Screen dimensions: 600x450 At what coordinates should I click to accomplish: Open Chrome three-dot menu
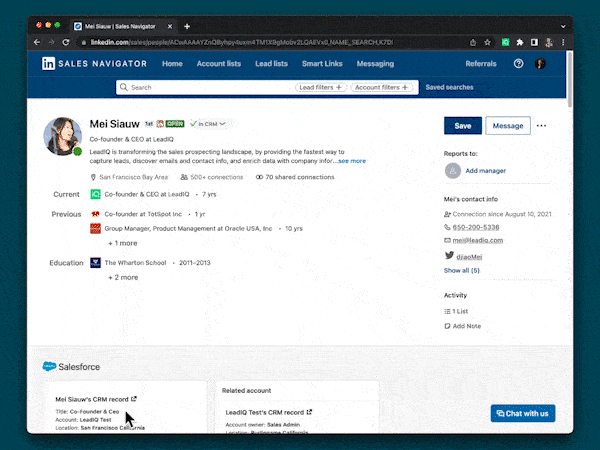tap(563, 42)
